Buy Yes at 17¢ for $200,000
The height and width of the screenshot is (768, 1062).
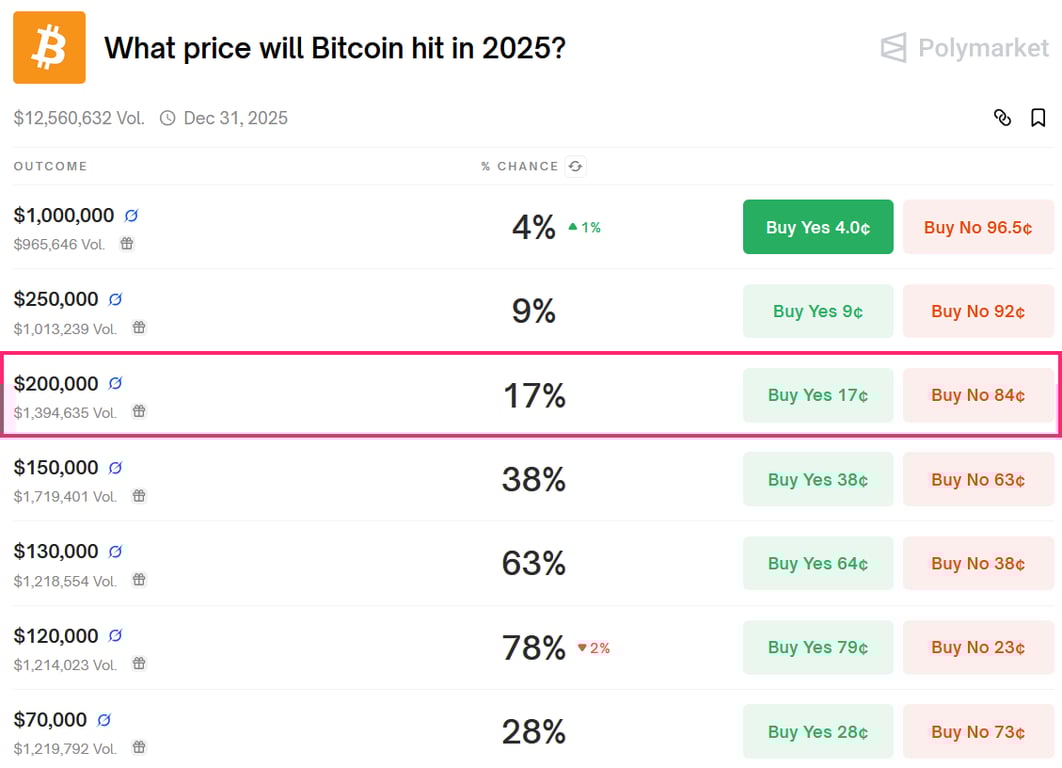point(817,395)
